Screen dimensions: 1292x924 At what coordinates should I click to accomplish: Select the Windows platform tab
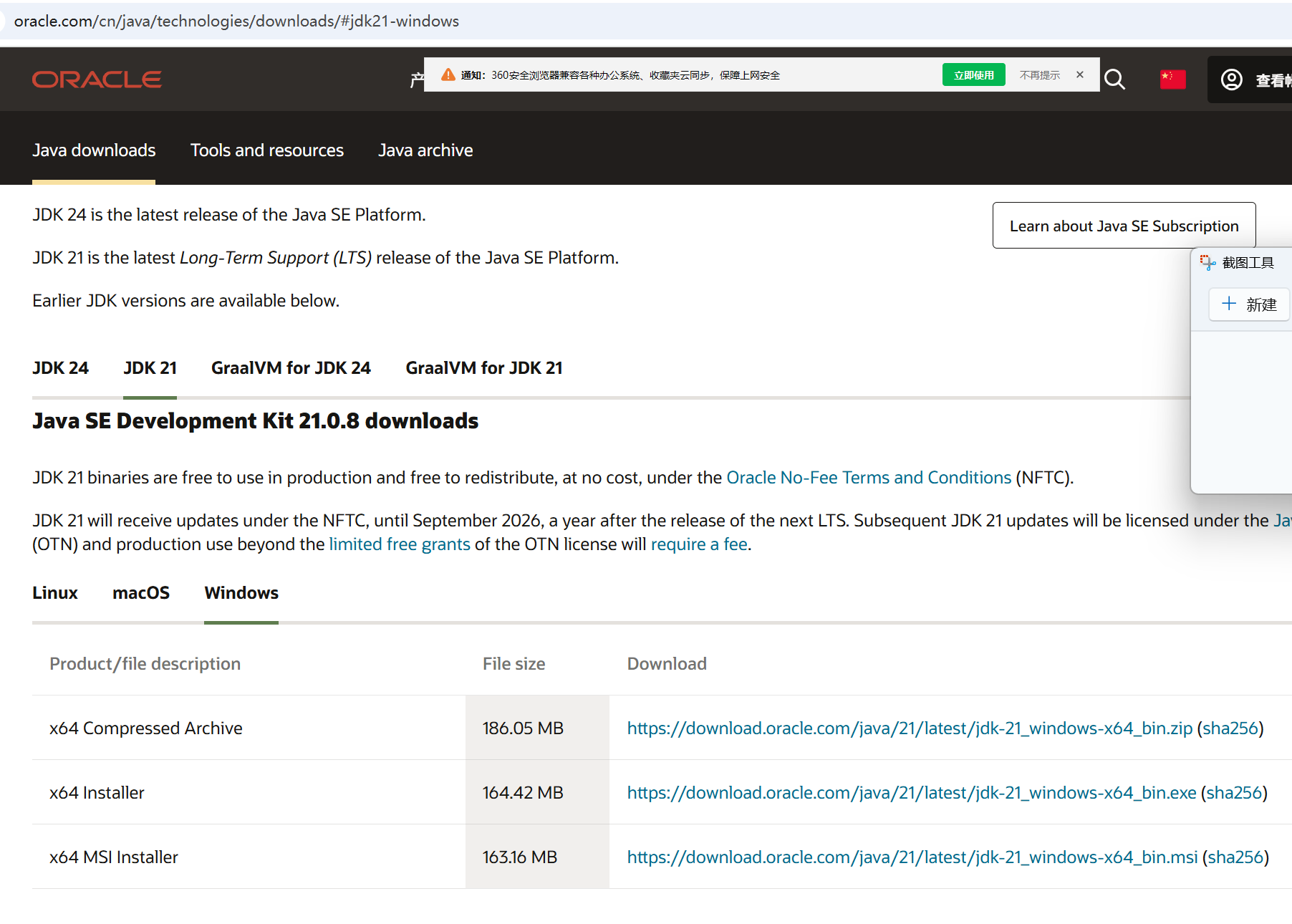pyautogui.click(x=241, y=593)
